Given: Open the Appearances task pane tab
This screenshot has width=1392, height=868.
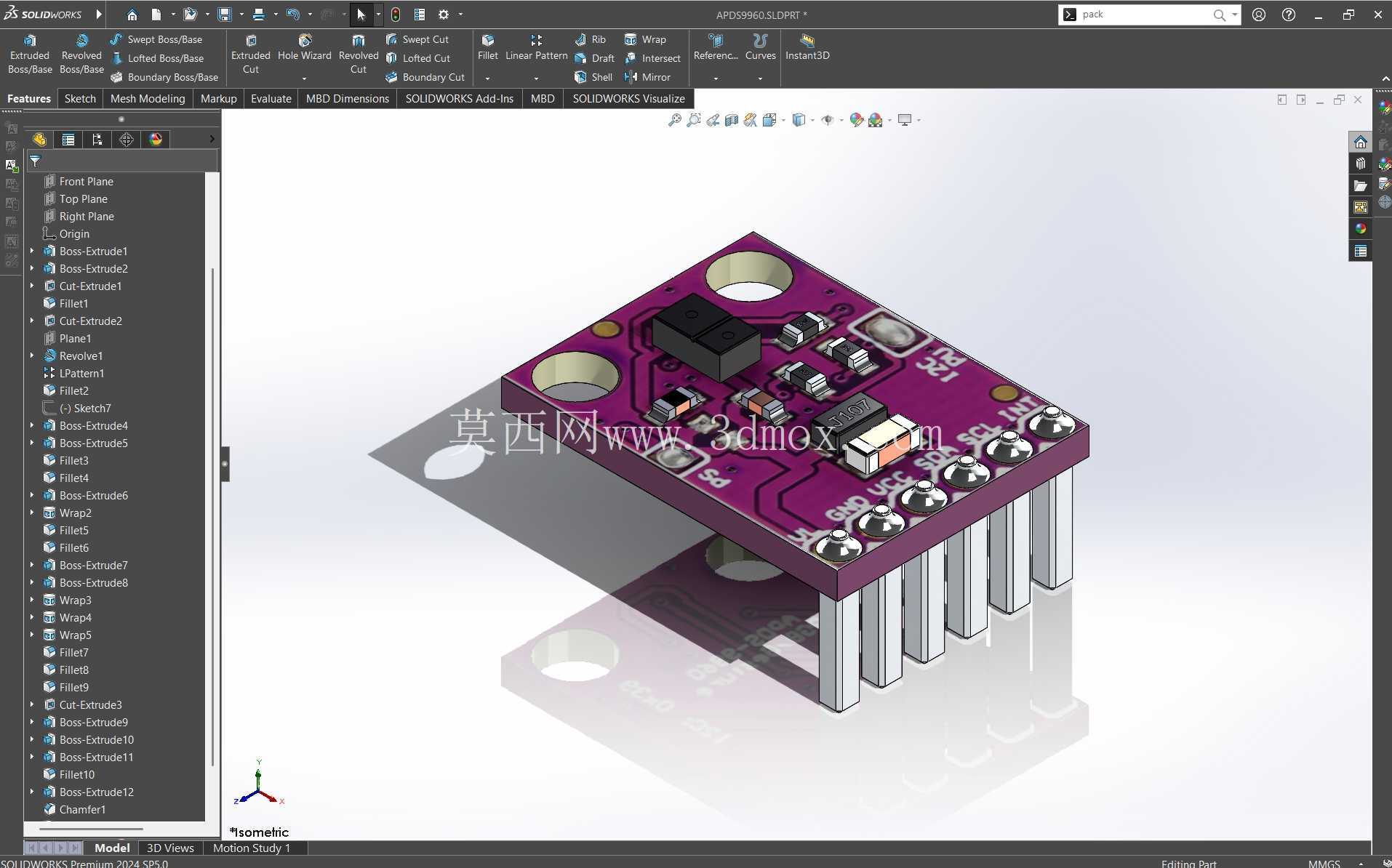Looking at the screenshot, I should (1360, 229).
